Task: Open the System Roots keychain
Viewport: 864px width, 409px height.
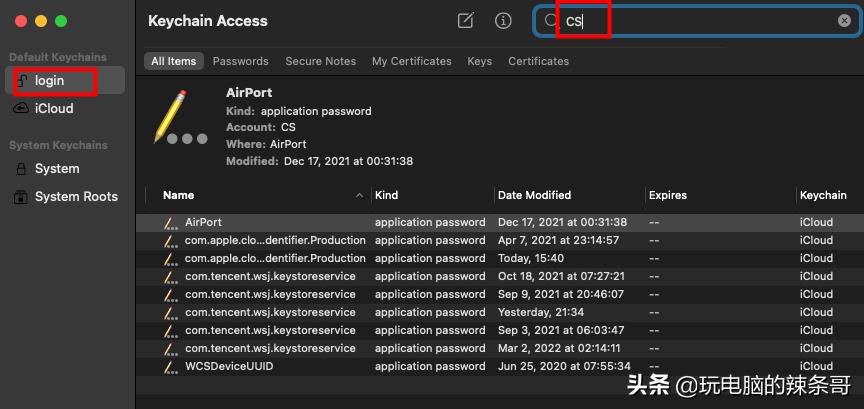Action: (75, 197)
